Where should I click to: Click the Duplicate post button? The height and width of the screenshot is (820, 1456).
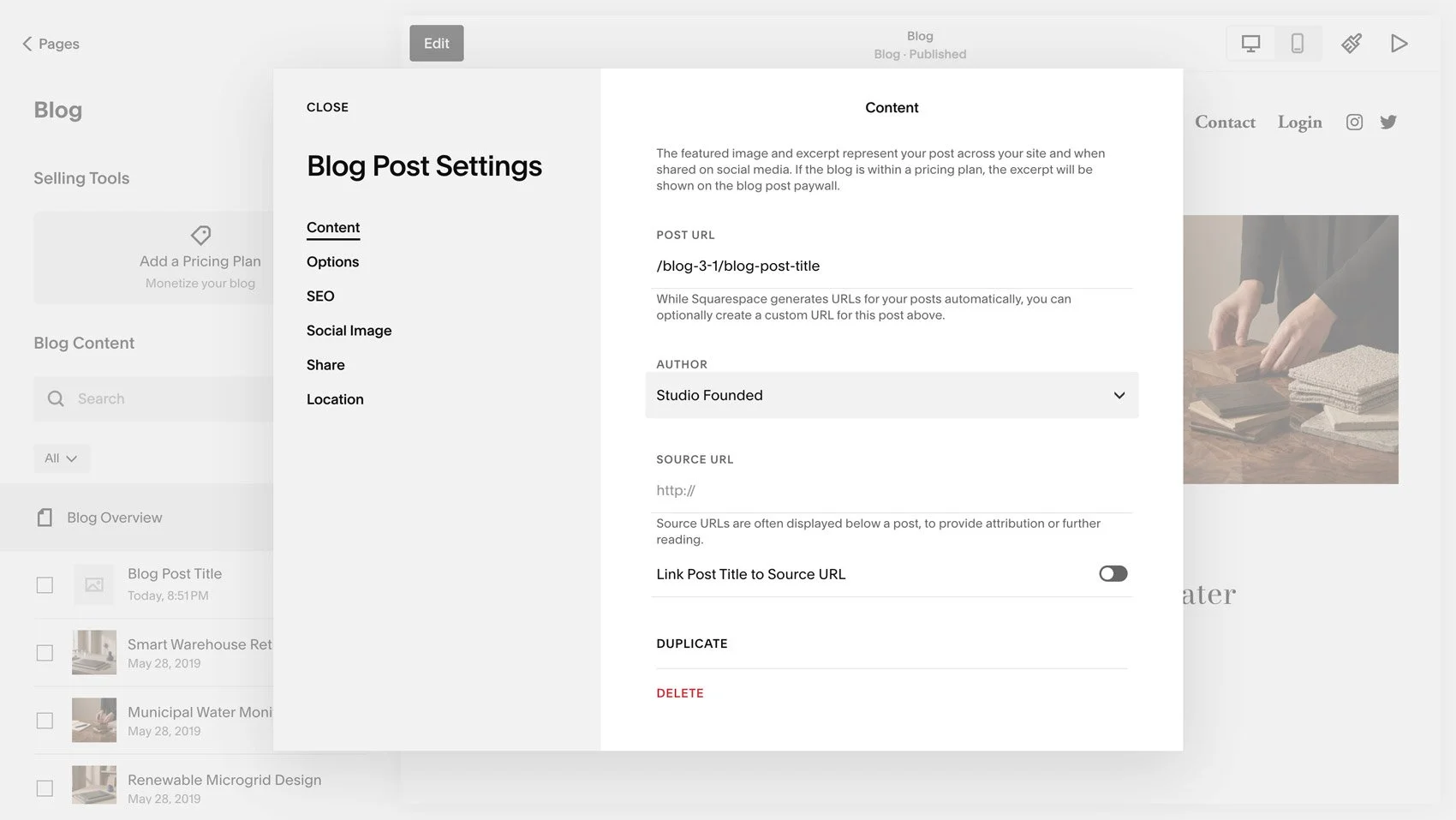[x=692, y=643]
